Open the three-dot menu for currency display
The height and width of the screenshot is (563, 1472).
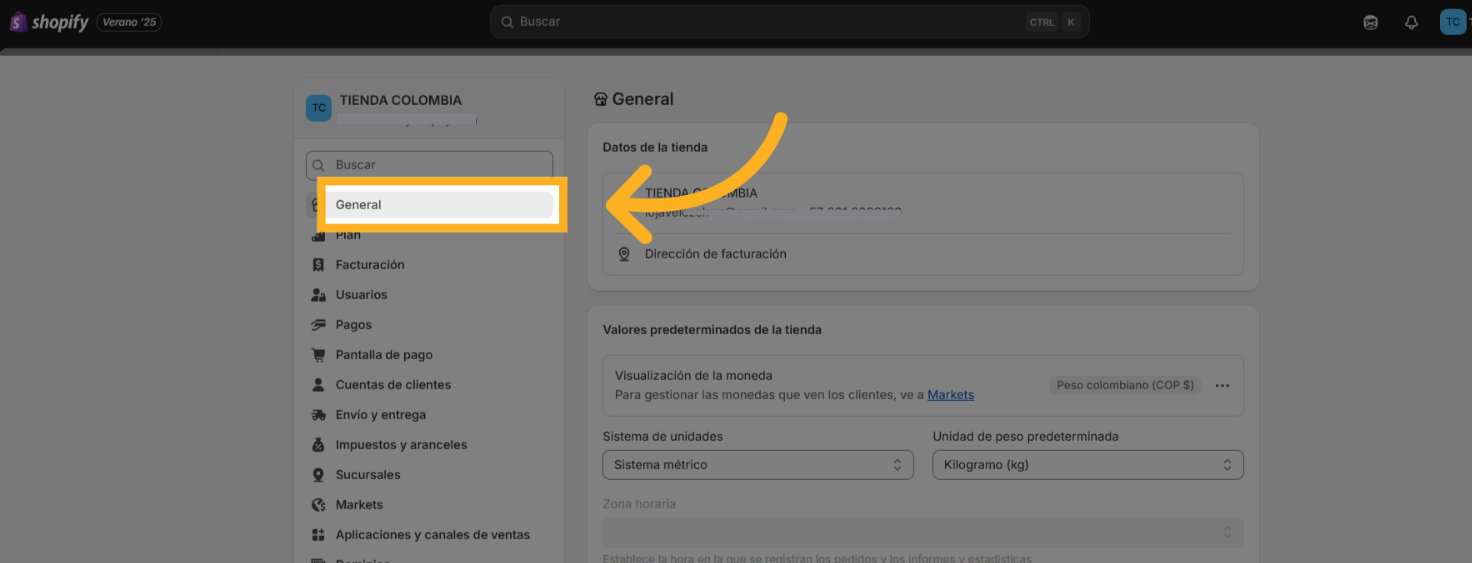[x=1222, y=385]
